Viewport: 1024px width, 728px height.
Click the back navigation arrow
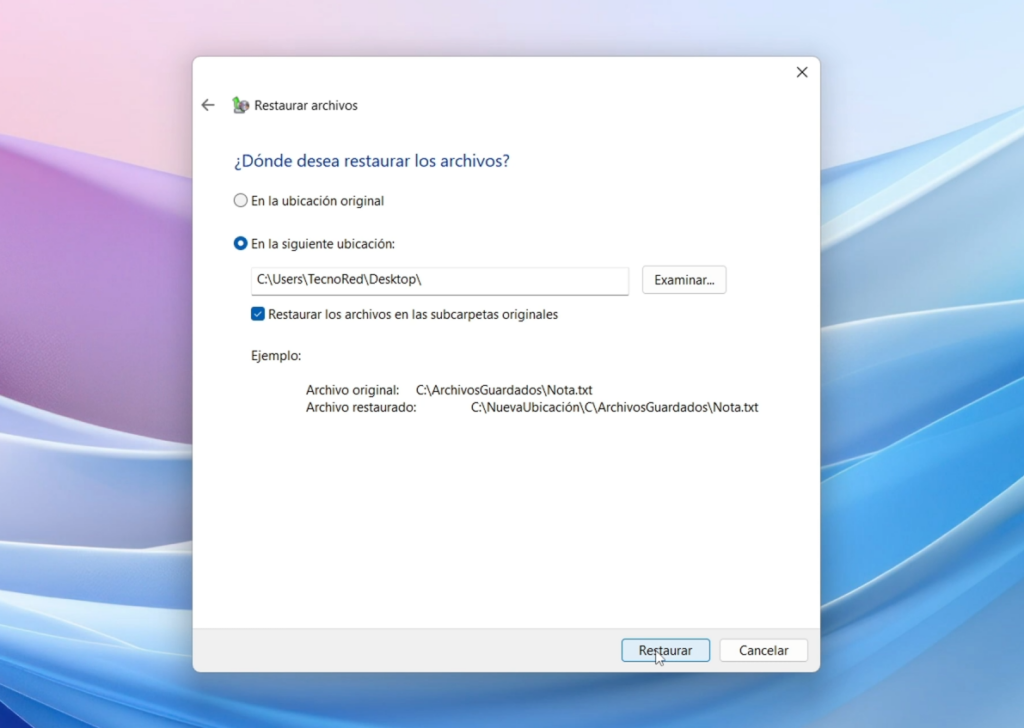[x=208, y=104]
